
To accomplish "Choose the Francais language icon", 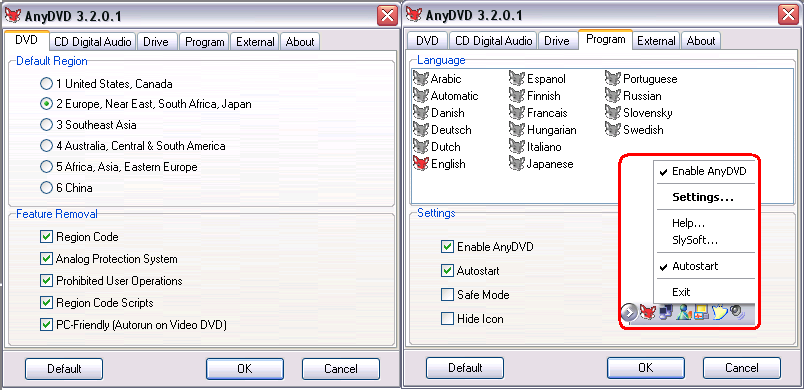I will coord(517,112).
